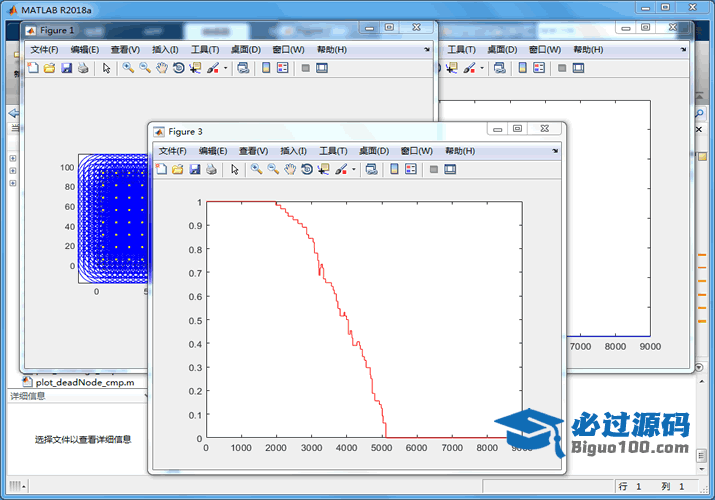Click MATLAB back navigation arrow
This screenshot has height=500, width=715.
point(14,113)
